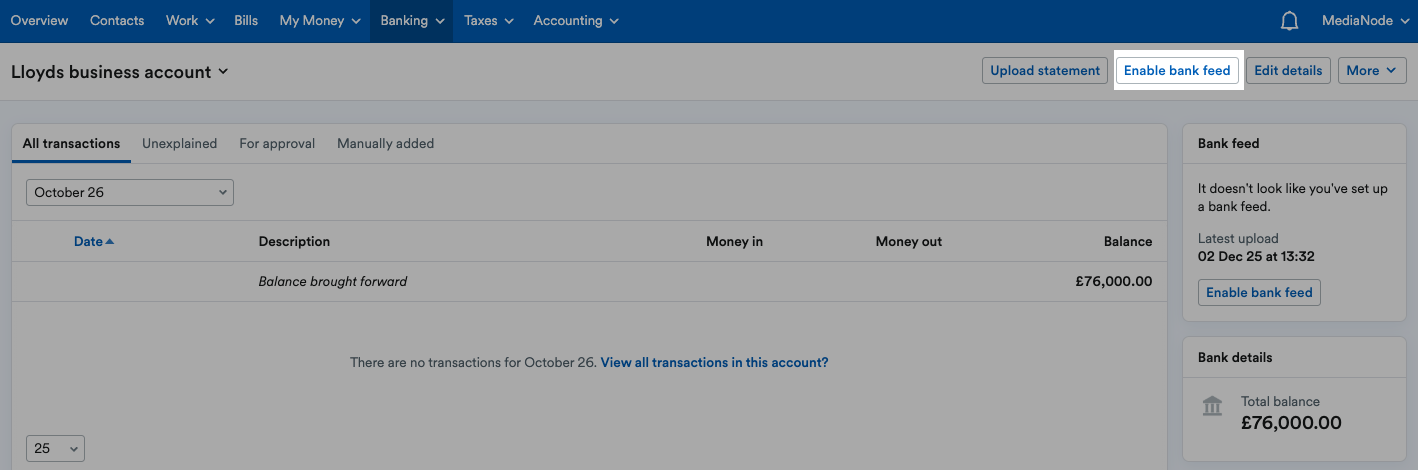Expand the More button menu

(1372, 70)
